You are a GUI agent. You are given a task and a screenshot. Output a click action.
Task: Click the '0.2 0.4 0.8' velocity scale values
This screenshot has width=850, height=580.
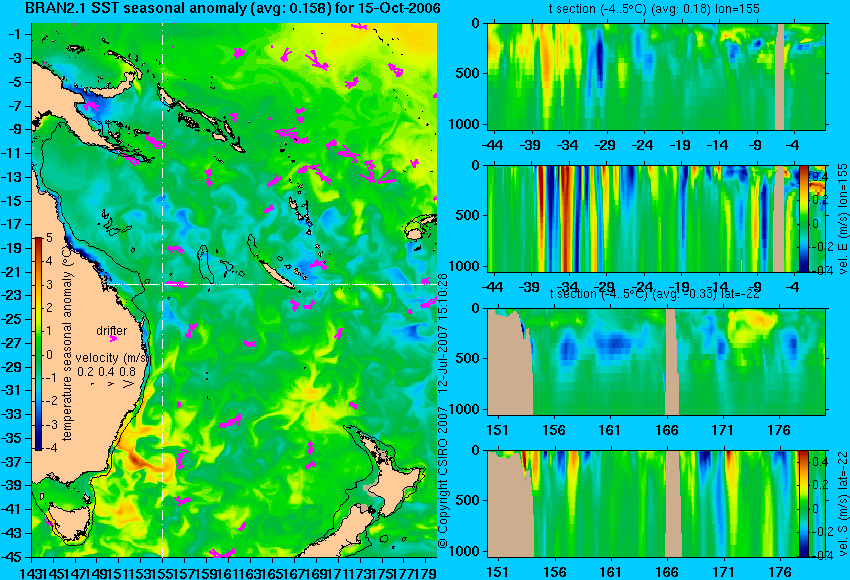pyautogui.click(x=107, y=372)
